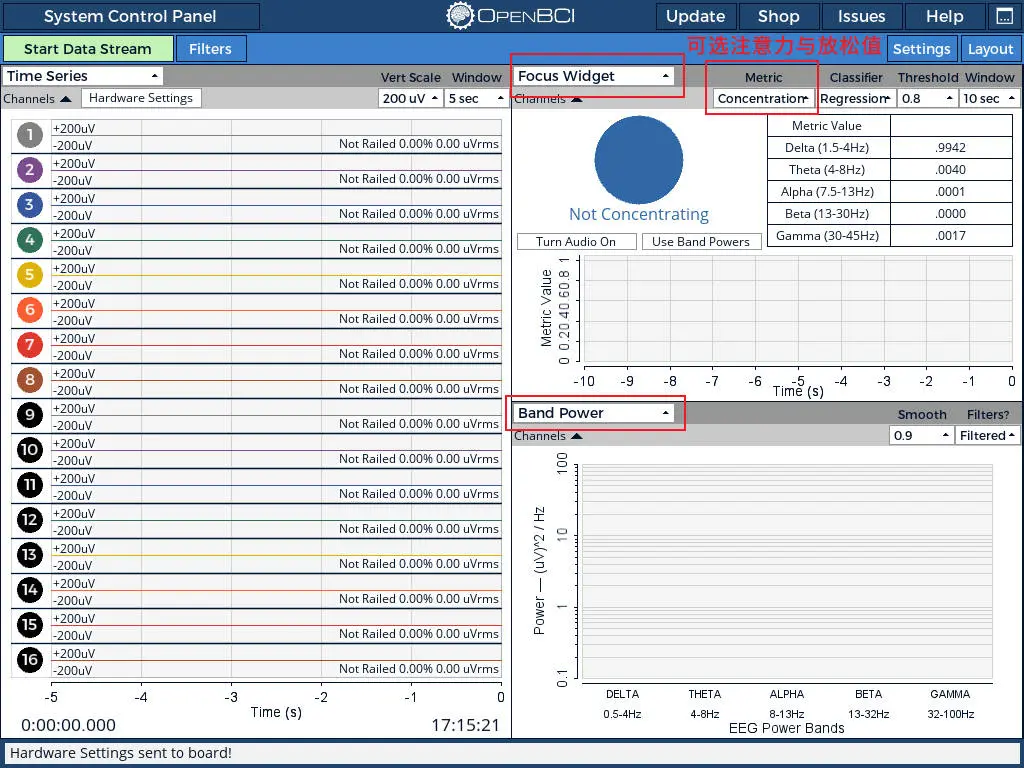Image resolution: width=1024 pixels, height=768 pixels.
Task: Open Smooth 0.9 dropdown
Action: (x=921, y=436)
